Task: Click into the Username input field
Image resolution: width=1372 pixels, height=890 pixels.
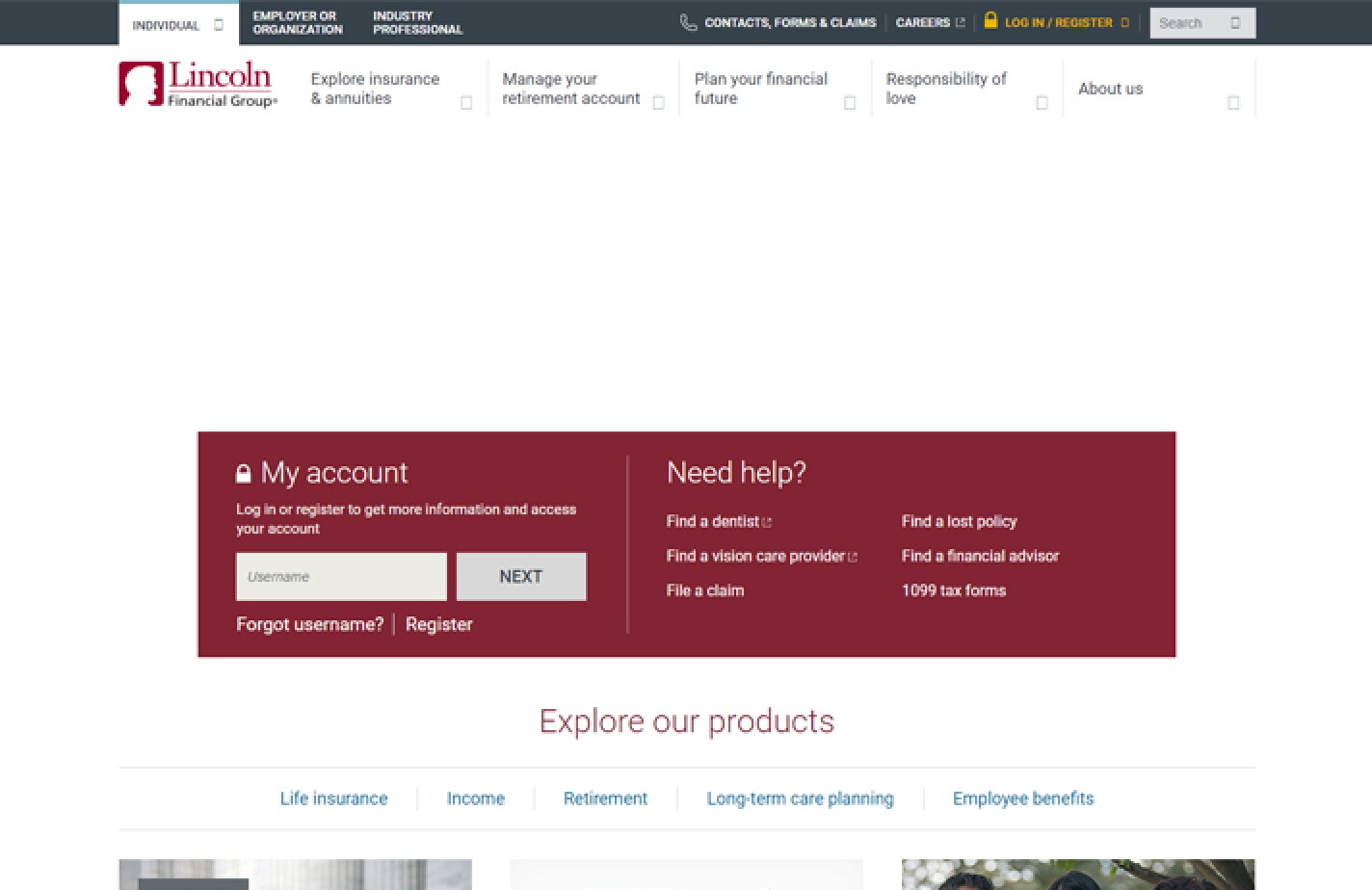Action: pos(341,577)
